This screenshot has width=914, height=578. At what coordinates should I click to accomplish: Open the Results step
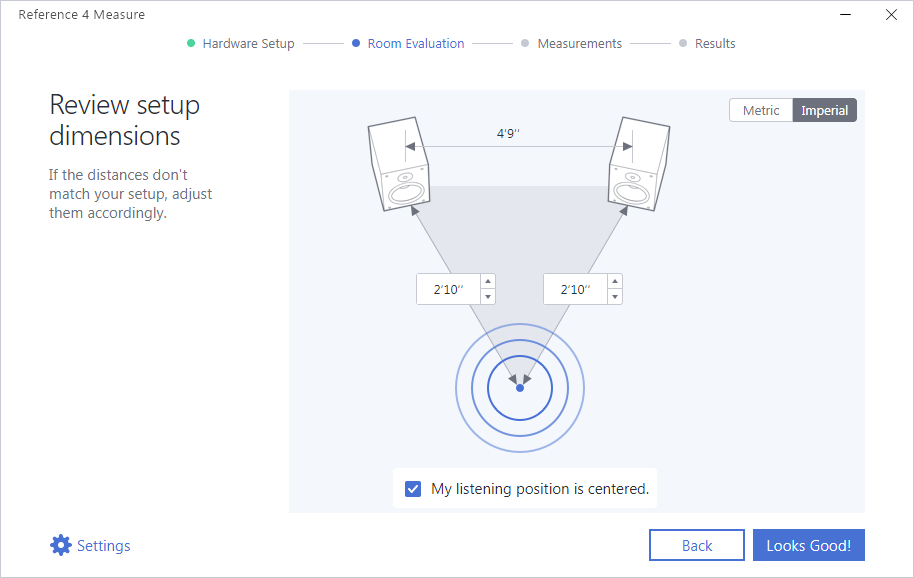tap(714, 44)
